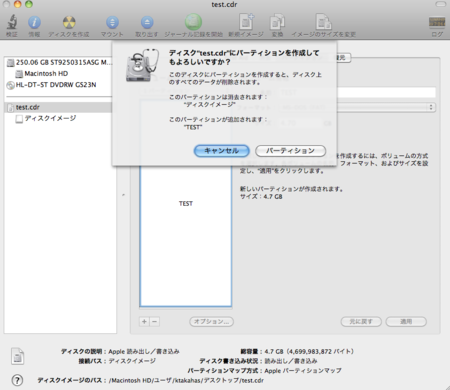Click the help question mark icon
This screenshot has height=390, width=450.
click(17, 380)
